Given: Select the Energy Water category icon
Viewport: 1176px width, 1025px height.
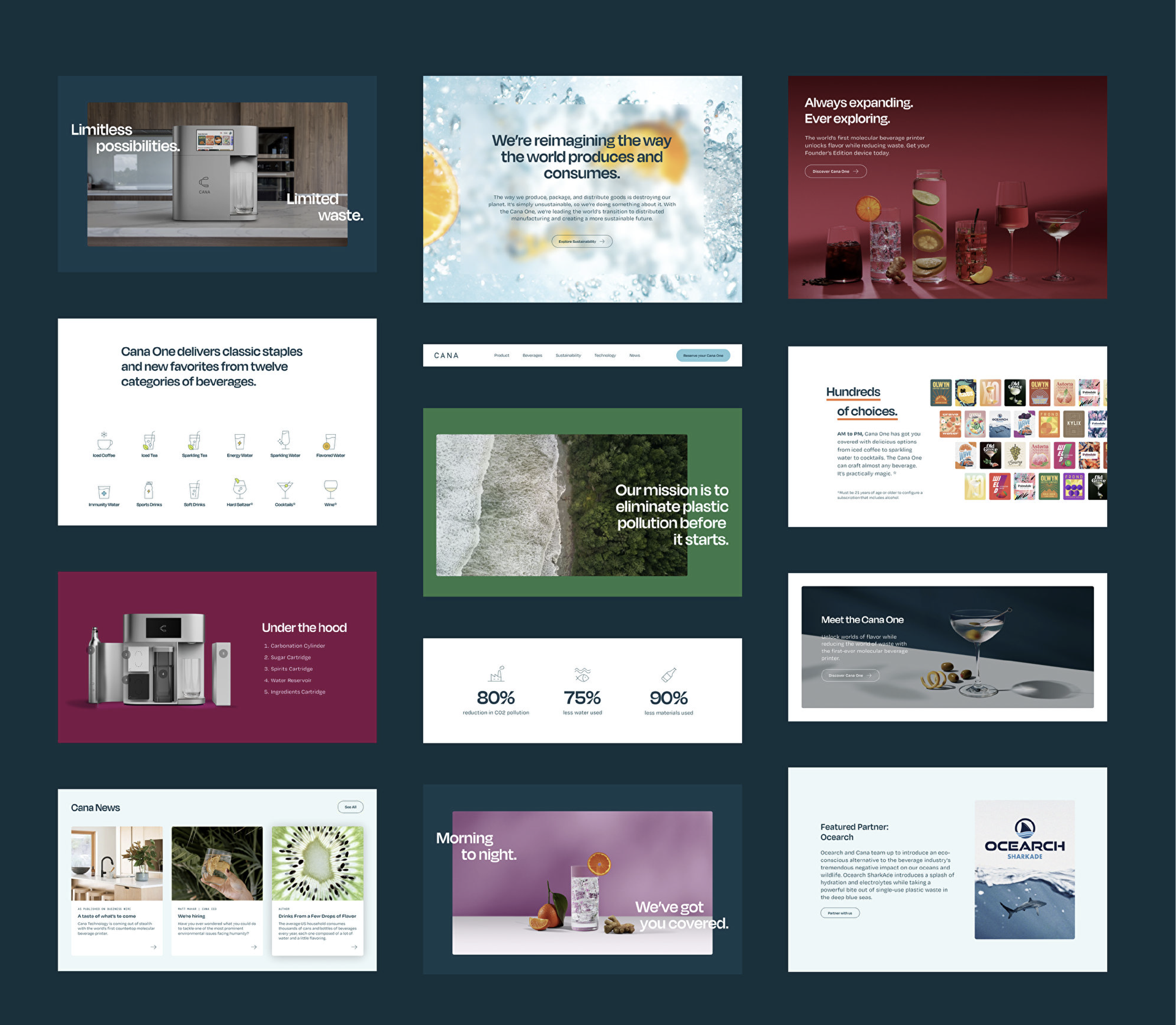Looking at the screenshot, I should [239, 442].
